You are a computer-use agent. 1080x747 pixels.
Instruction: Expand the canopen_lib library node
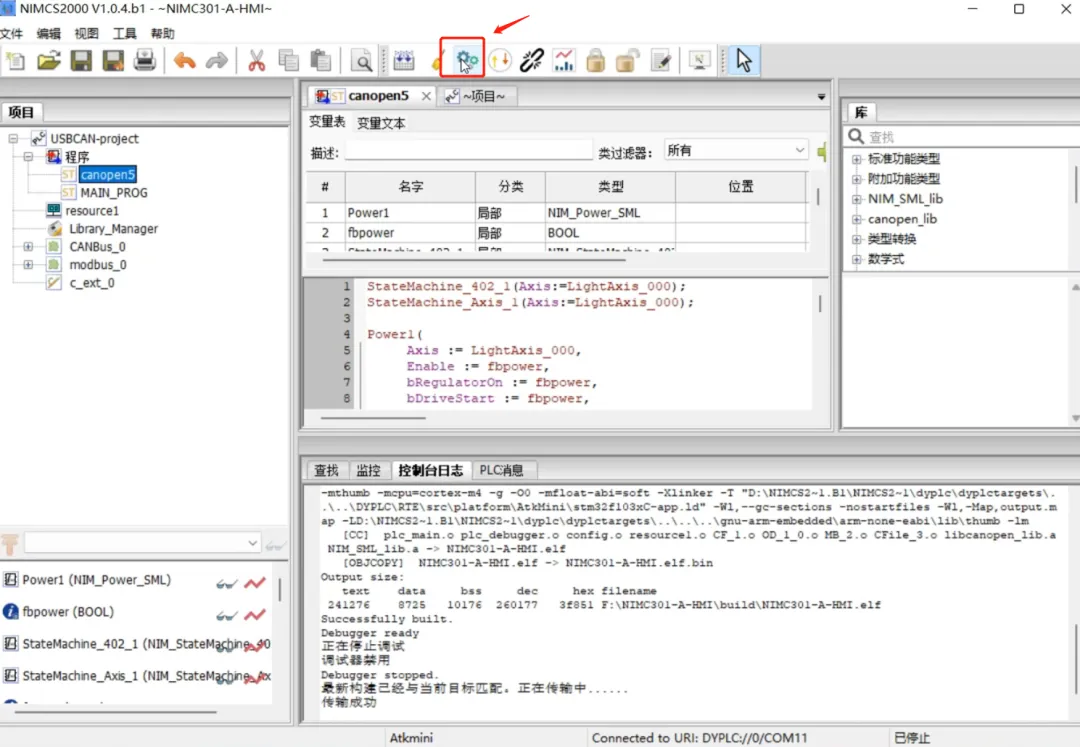point(856,220)
